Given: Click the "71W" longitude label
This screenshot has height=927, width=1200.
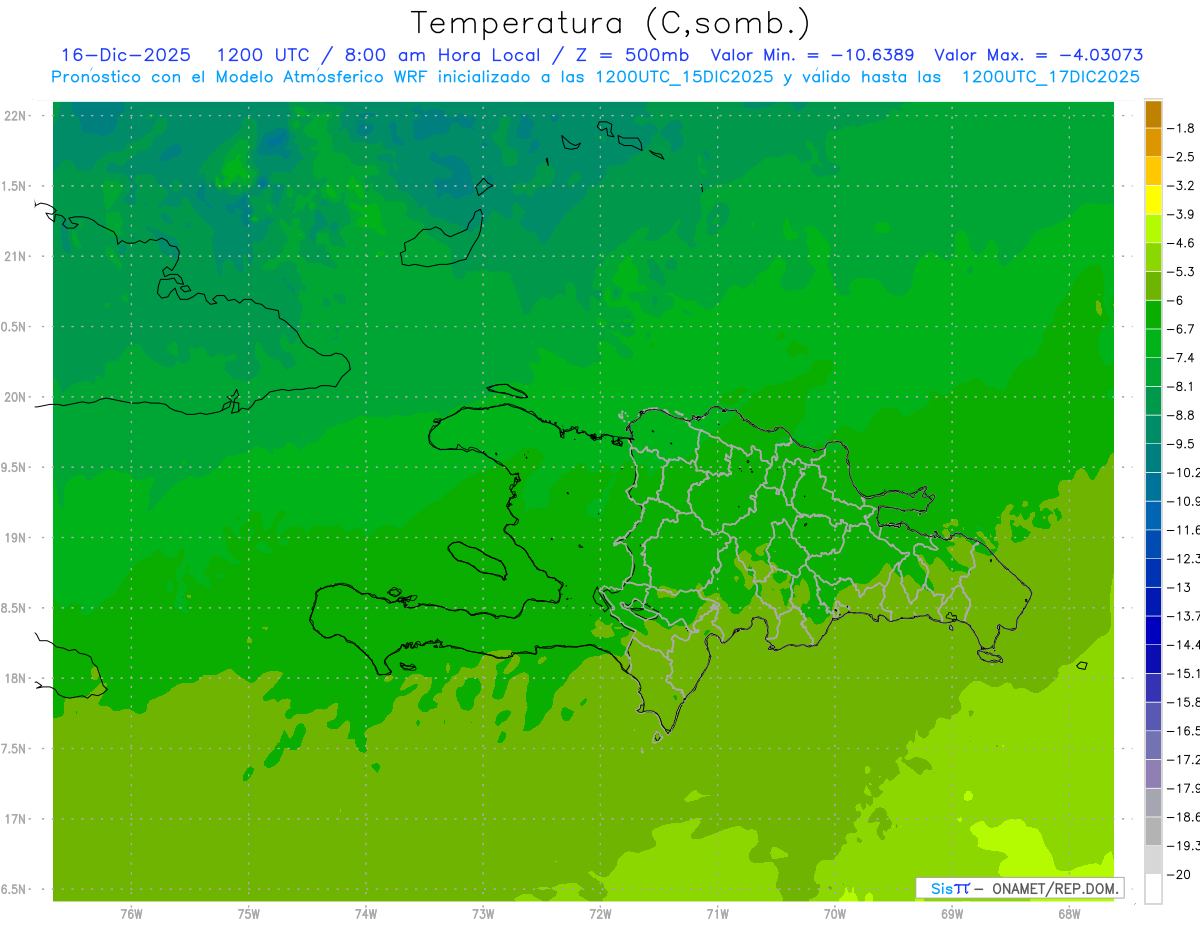Looking at the screenshot, I should pyautogui.click(x=717, y=914).
